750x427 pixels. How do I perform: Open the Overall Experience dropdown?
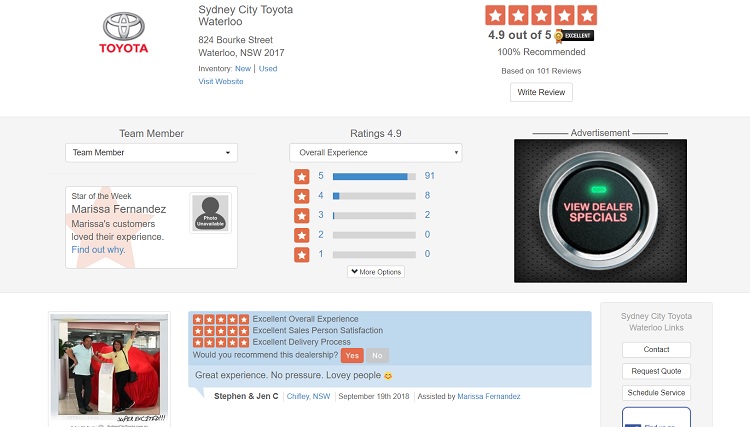[x=375, y=153]
